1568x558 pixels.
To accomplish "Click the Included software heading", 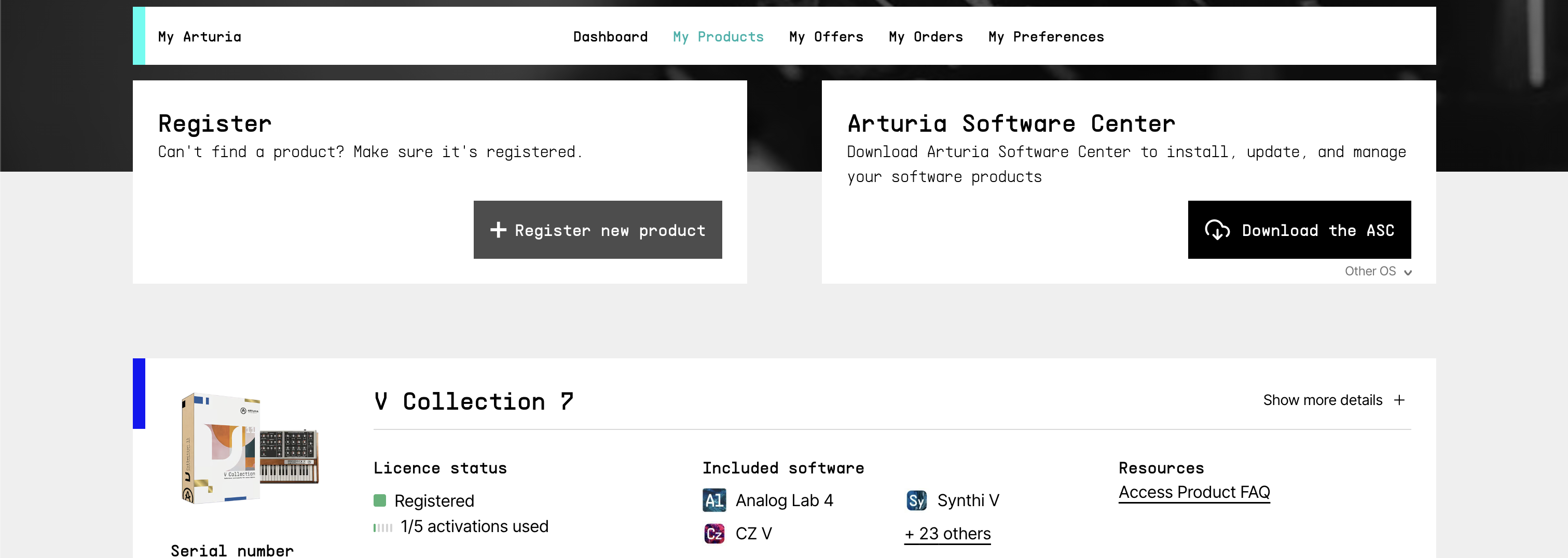I will point(783,468).
